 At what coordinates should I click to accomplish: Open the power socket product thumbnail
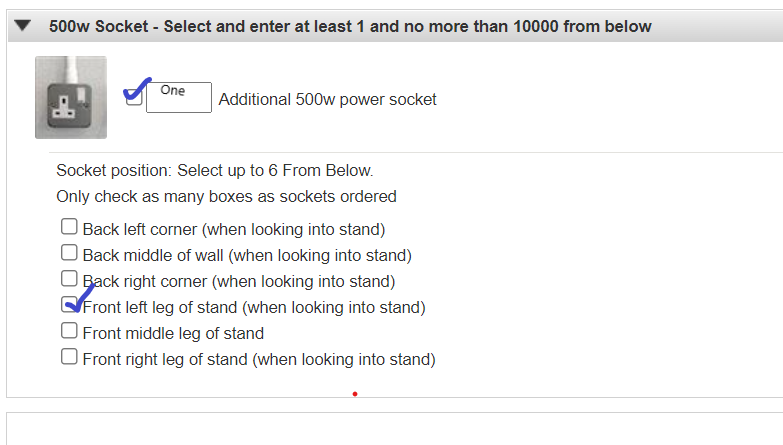[71, 97]
